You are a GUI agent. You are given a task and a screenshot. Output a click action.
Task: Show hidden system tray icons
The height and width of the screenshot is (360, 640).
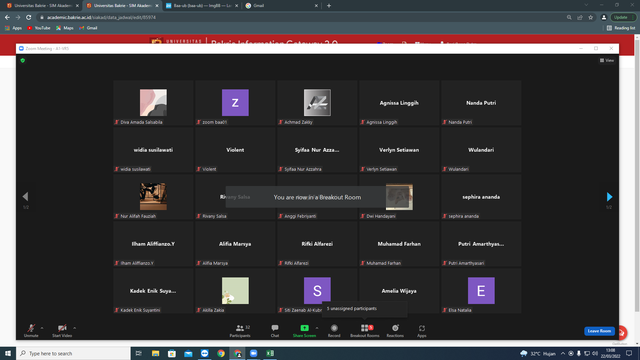pyautogui.click(x=563, y=353)
